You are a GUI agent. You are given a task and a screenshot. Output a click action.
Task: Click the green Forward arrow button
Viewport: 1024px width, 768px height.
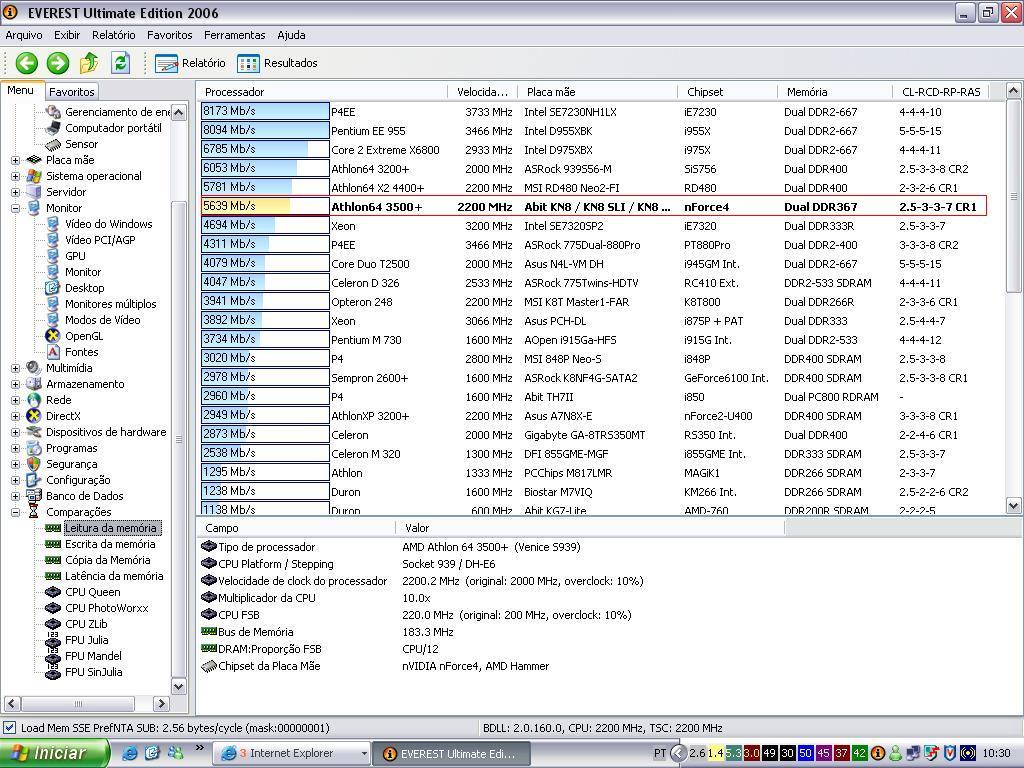click(58, 63)
